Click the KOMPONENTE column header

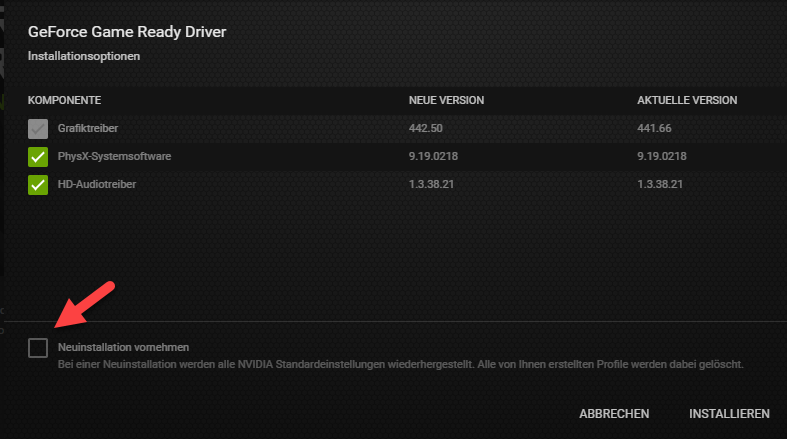[64, 100]
